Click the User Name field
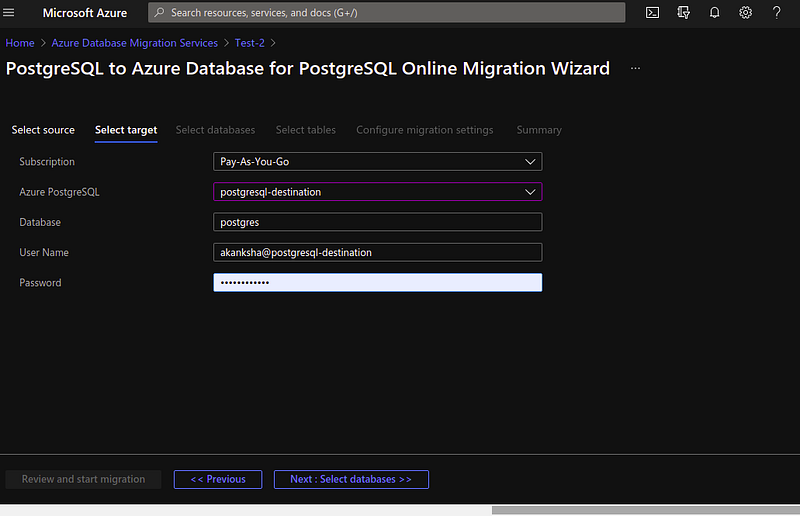The image size is (800, 516). click(x=378, y=253)
